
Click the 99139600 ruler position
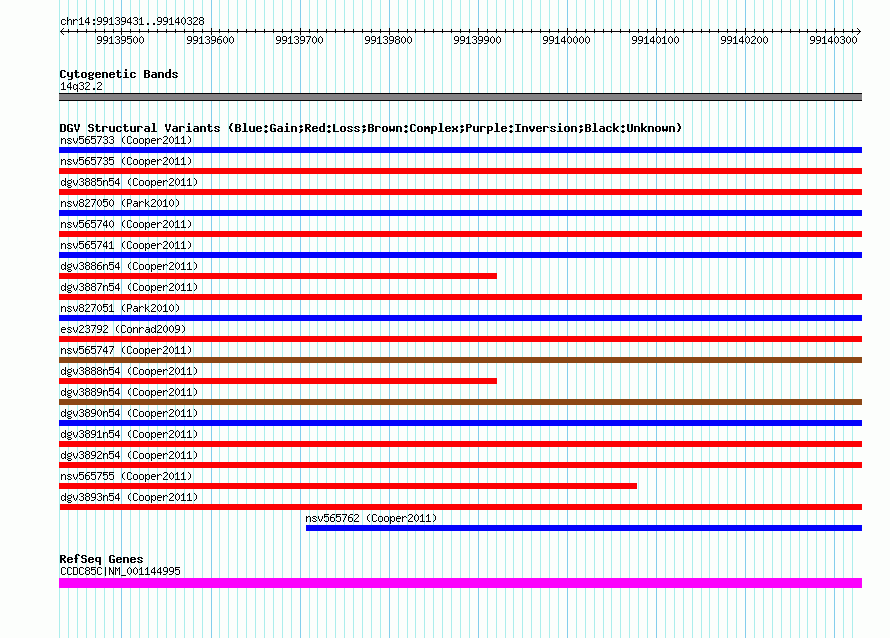click(210, 40)
